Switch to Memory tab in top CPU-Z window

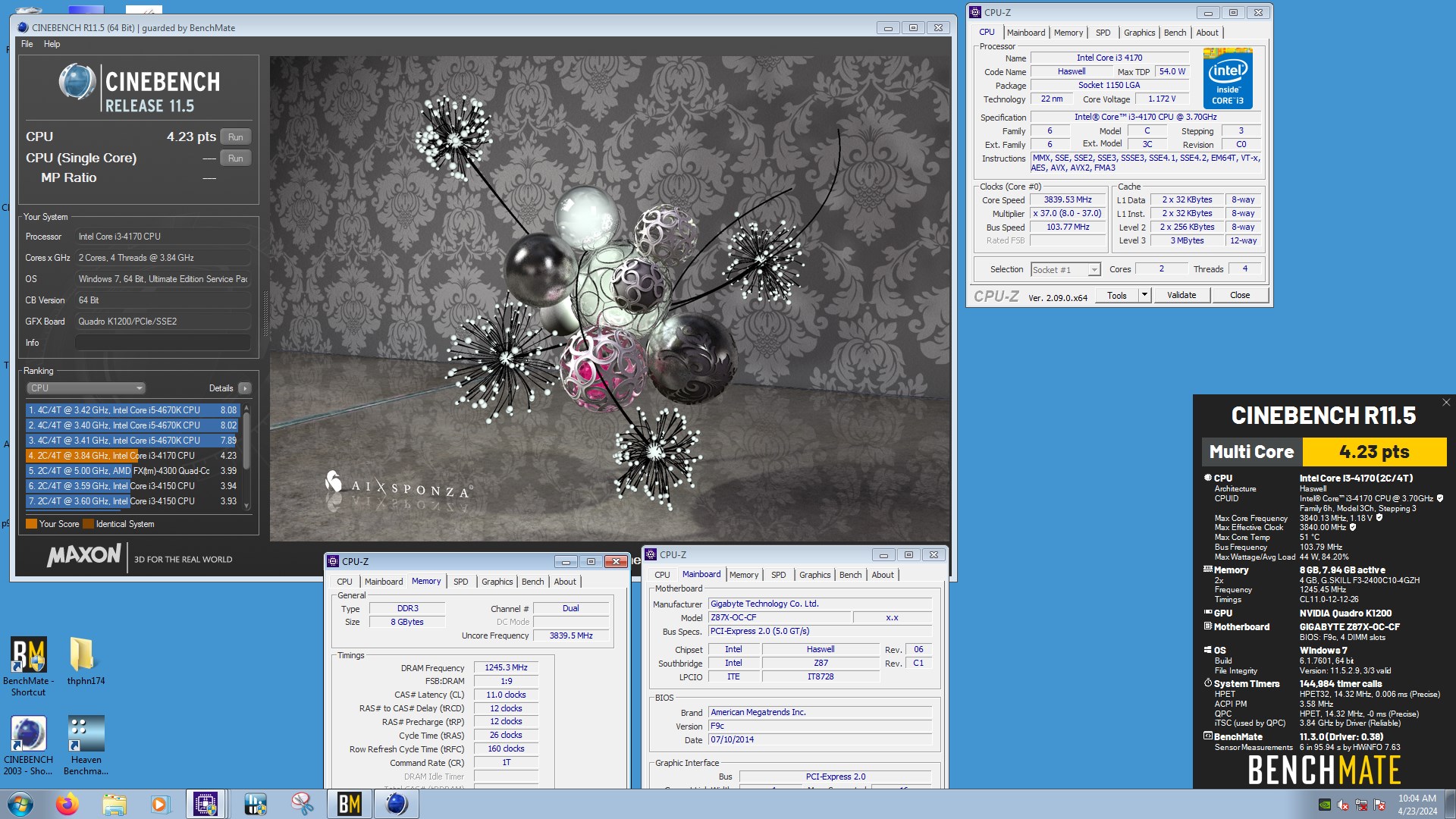click(1068, 33)
